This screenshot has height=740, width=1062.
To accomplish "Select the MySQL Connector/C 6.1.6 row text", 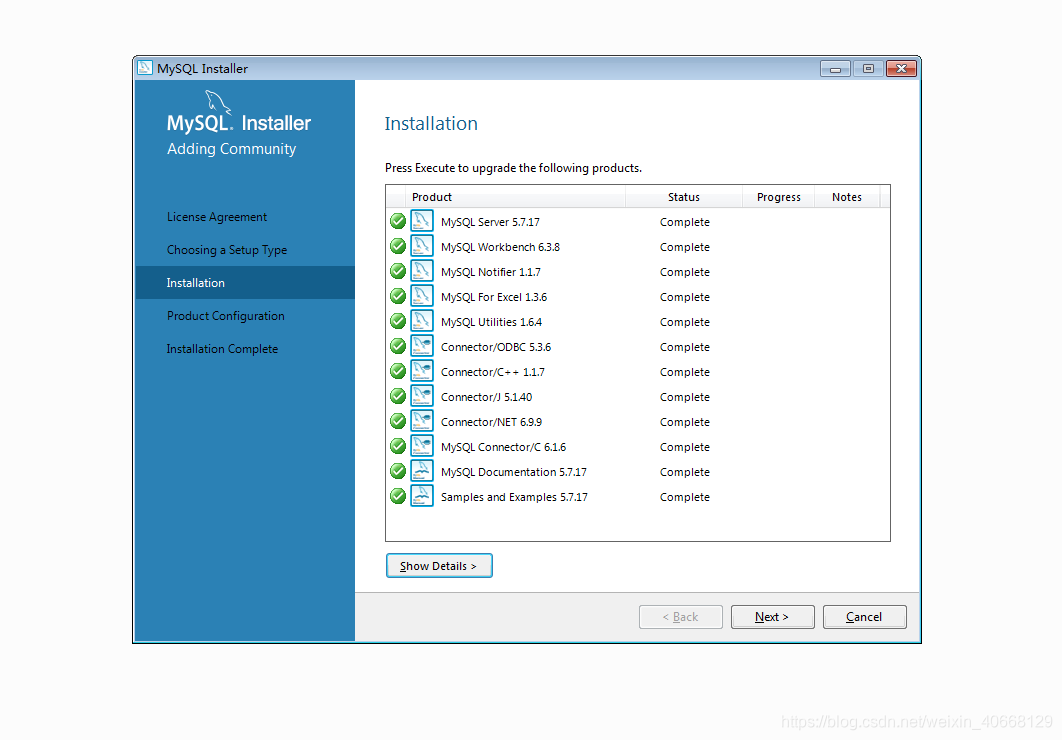I will tap(503, 448).
